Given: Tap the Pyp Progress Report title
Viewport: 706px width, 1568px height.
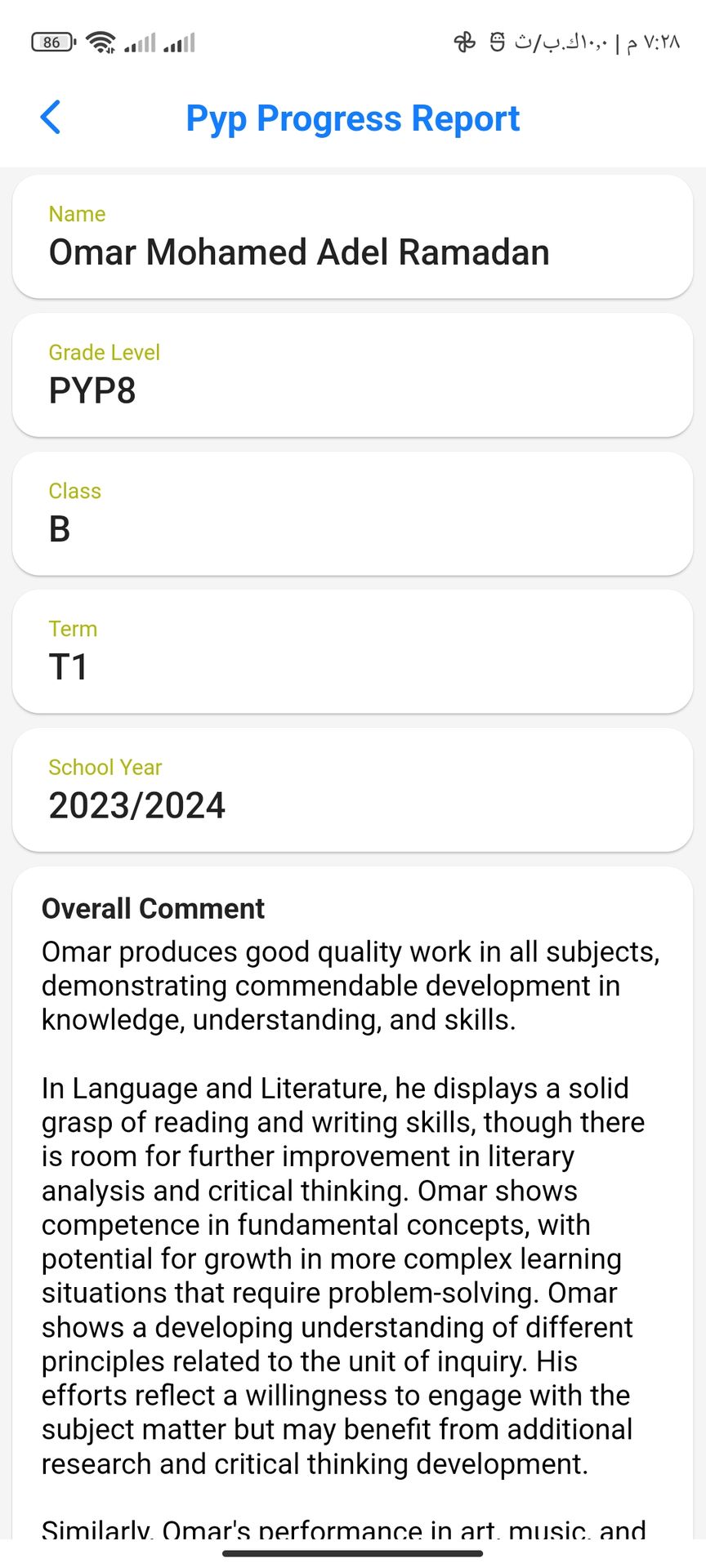Looking at the screenshot, I should click(352, 118).
